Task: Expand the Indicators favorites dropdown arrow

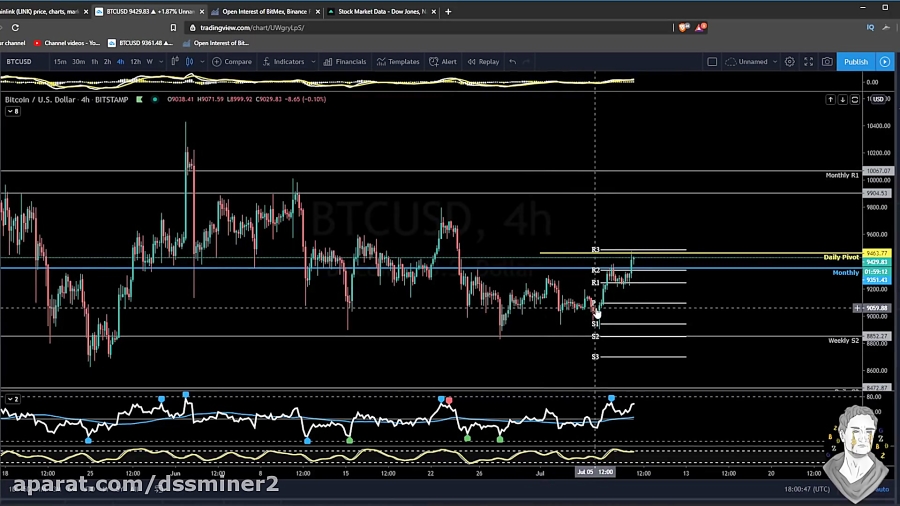Action: [x=313, y=62]
